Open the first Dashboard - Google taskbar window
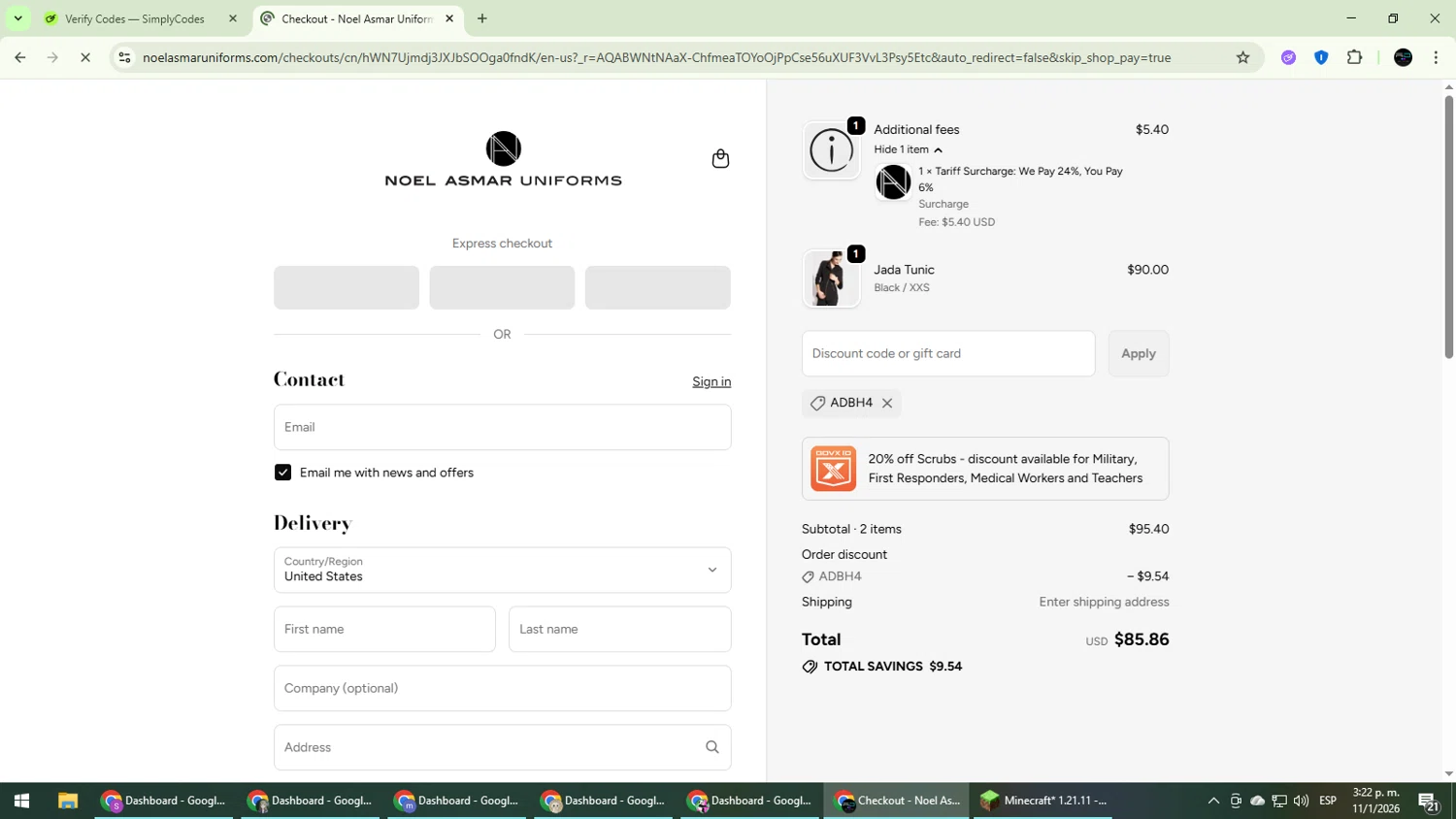This screenshot has width=1456, height=819. 164,801
